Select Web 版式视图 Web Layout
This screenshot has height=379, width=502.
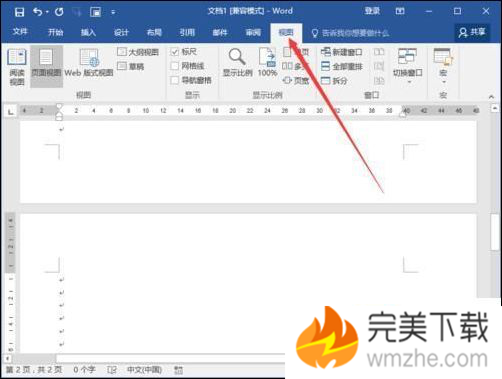click(x=89, y=63)
